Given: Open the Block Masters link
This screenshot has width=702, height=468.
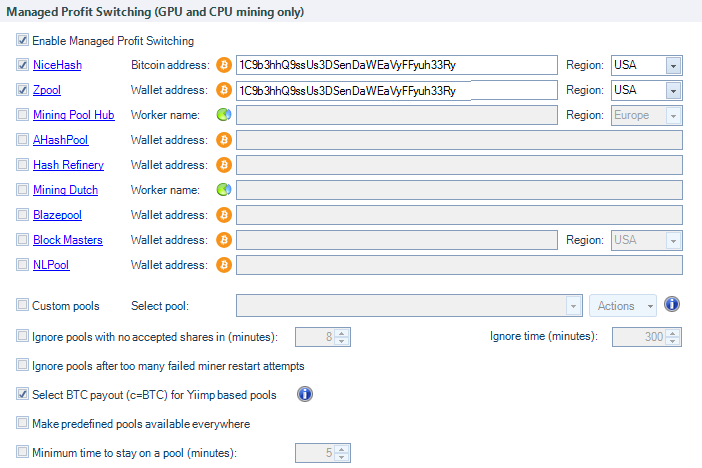Looking at the screenshot, I should [x=68, y=240].
